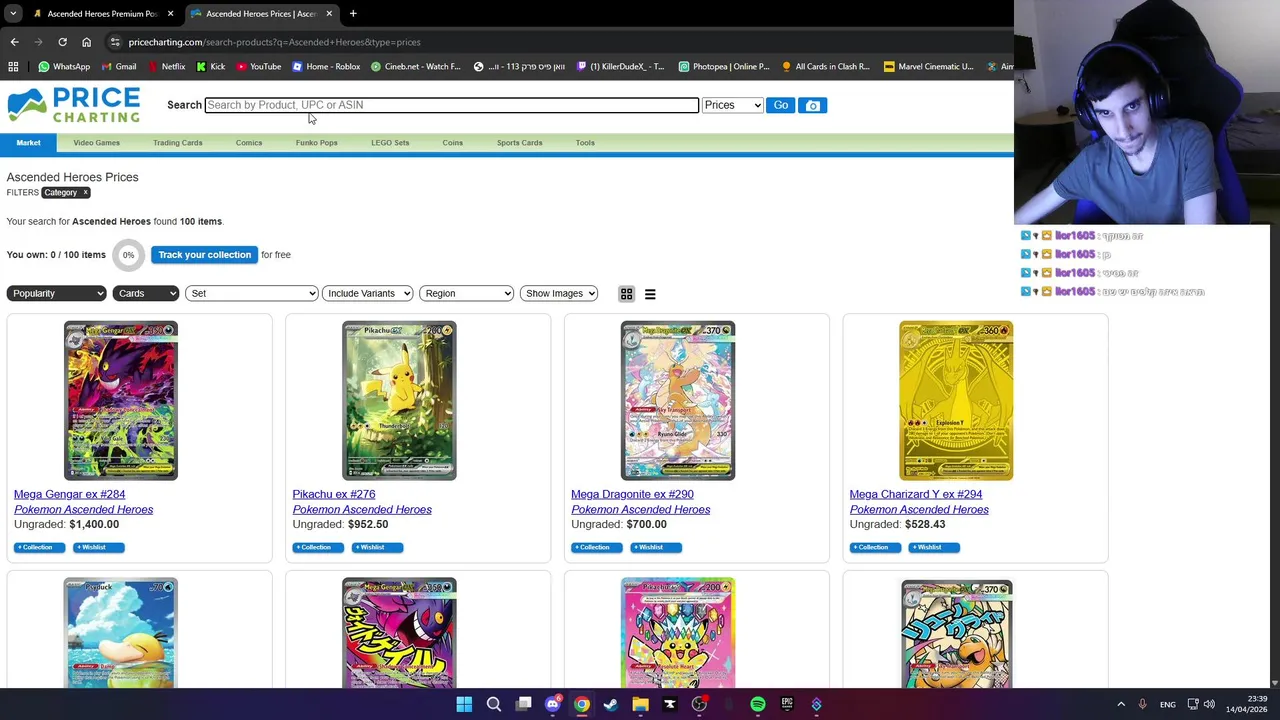Screen dimensions: 1280x720
Task: Open Discord from the taskbar
Action: click(552, 704)
